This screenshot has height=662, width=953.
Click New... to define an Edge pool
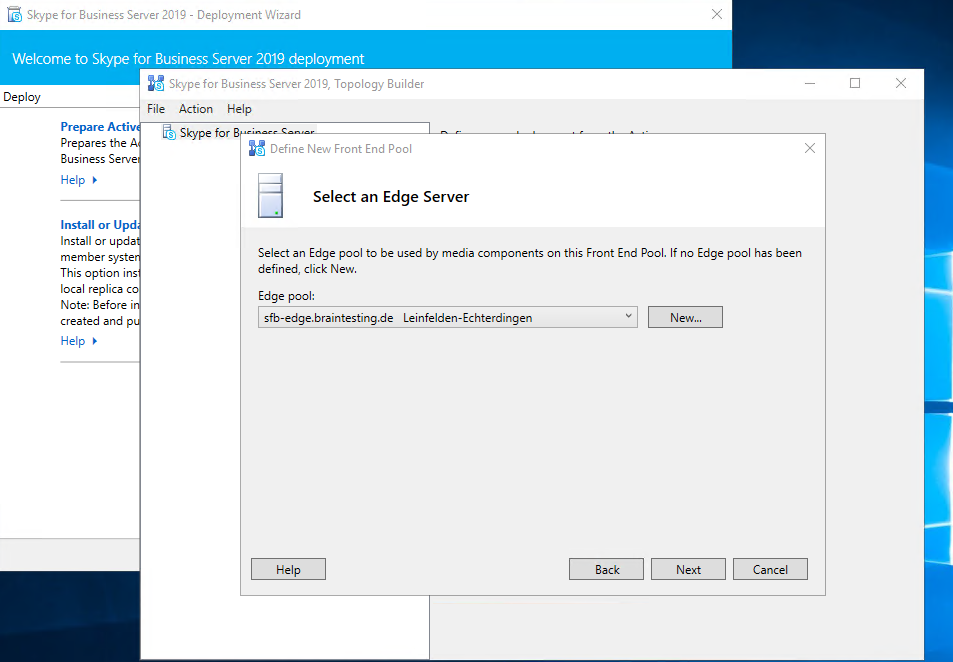(x=685, y=317)
